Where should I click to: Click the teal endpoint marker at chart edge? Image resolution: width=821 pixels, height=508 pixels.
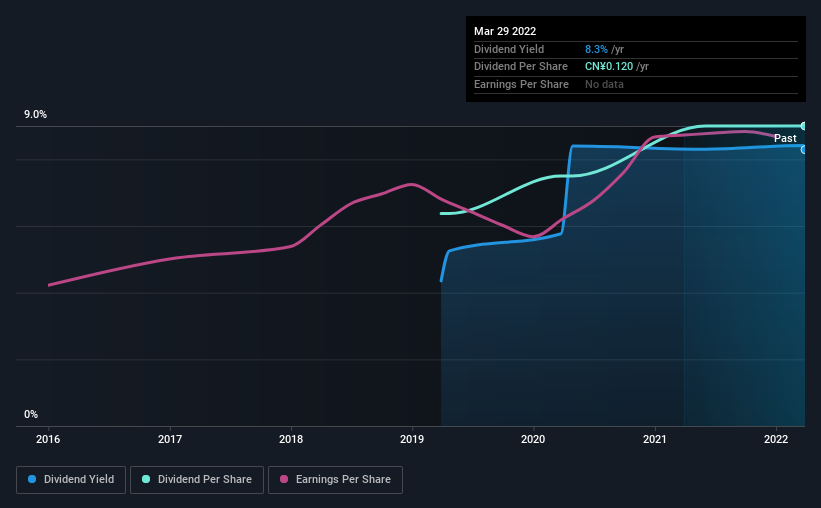(x=804, y=126)
